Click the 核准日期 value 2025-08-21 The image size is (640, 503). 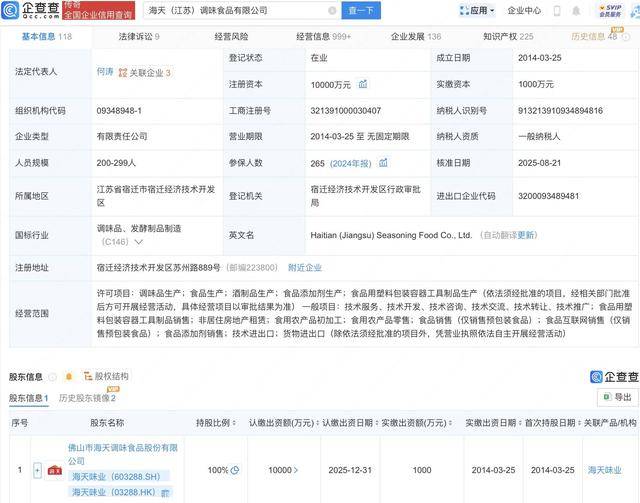[540, 163]
